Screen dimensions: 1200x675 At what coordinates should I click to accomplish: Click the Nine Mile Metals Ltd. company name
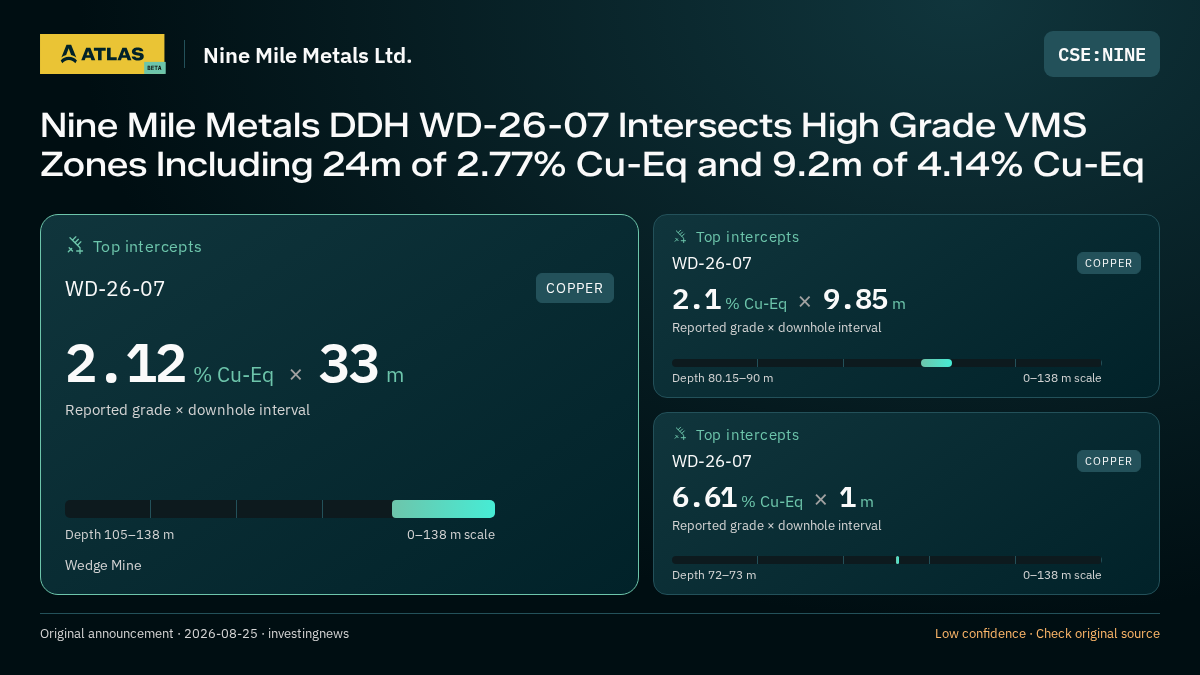(x=307, y=55)
